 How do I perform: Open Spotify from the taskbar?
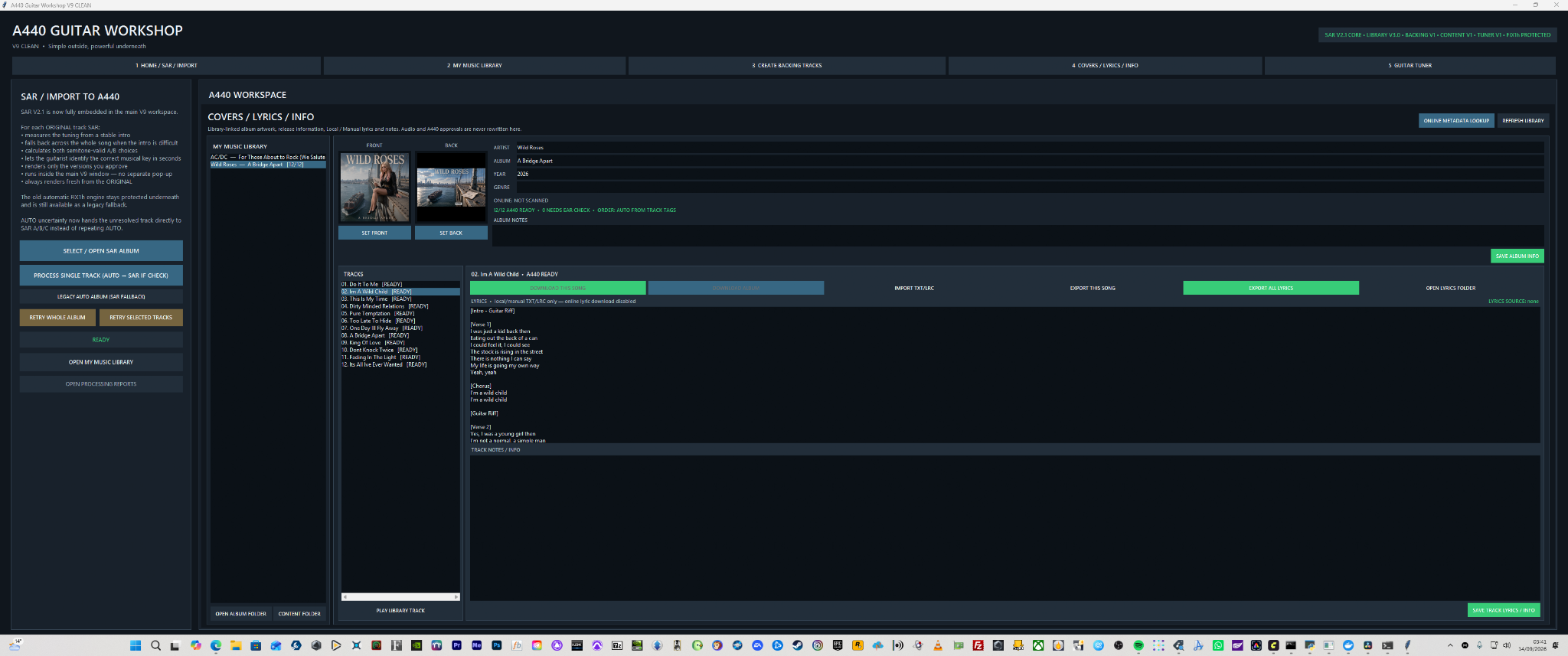[1138, 645]
